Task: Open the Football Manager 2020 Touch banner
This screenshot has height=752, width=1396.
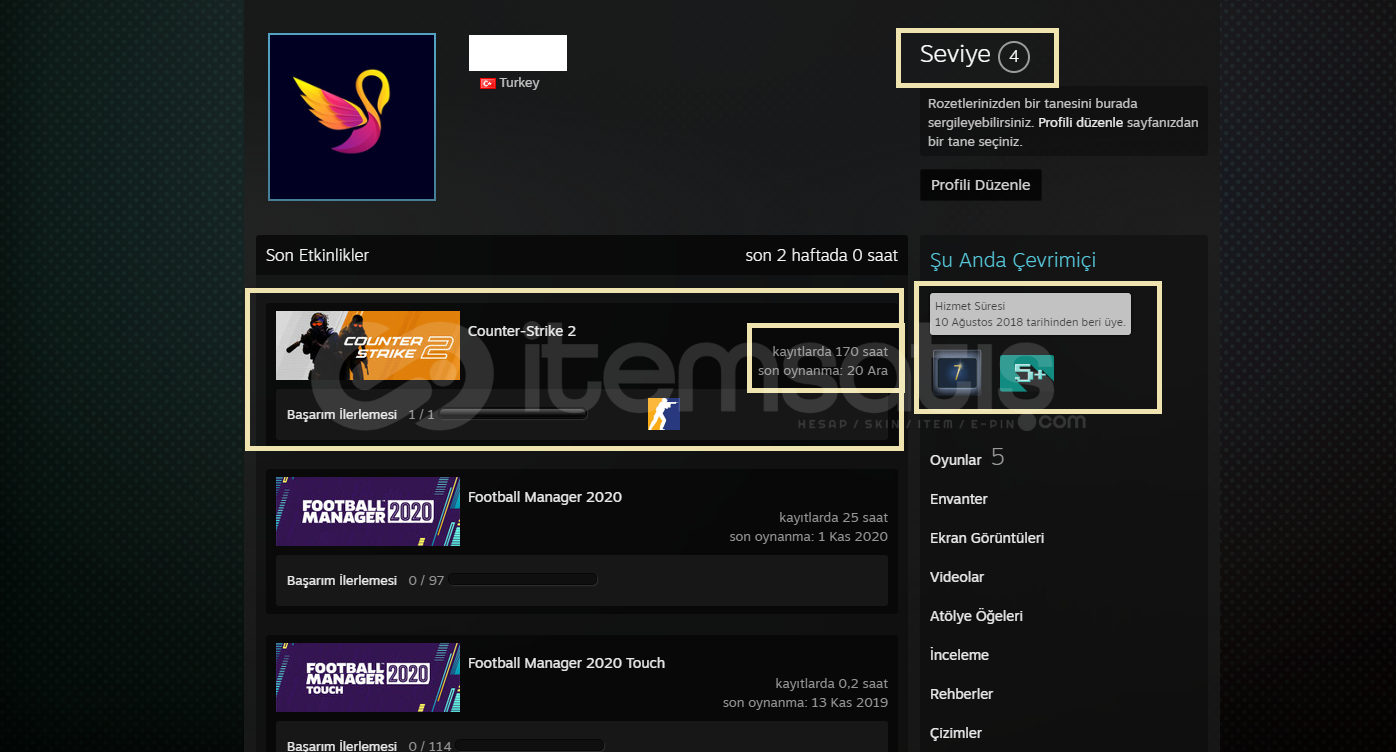Action: pos(368,677)
